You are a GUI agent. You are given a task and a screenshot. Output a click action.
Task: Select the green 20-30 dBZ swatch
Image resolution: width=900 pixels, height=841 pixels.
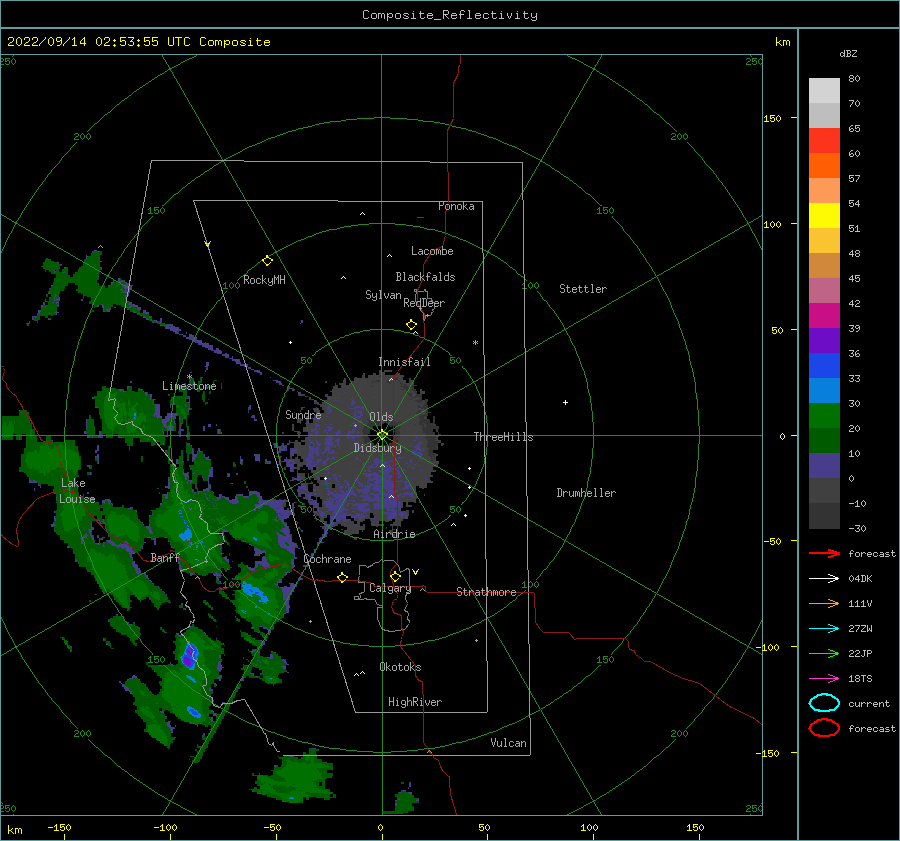point(824,416)
